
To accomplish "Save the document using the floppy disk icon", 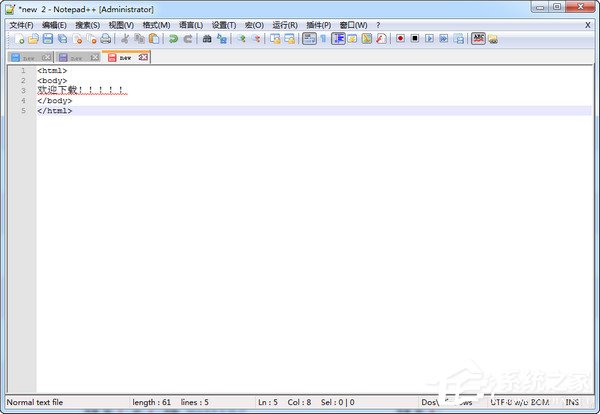I will (48, 39).
